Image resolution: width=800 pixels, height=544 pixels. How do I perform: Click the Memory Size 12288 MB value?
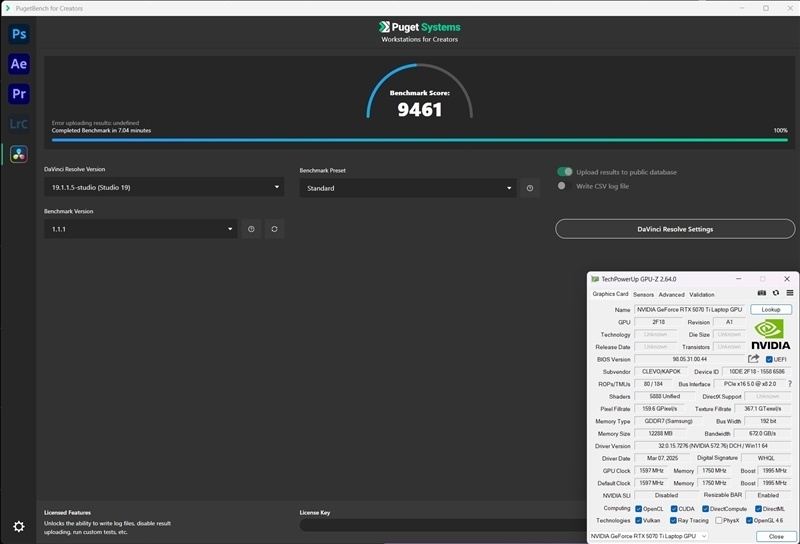tap(660, 433)
